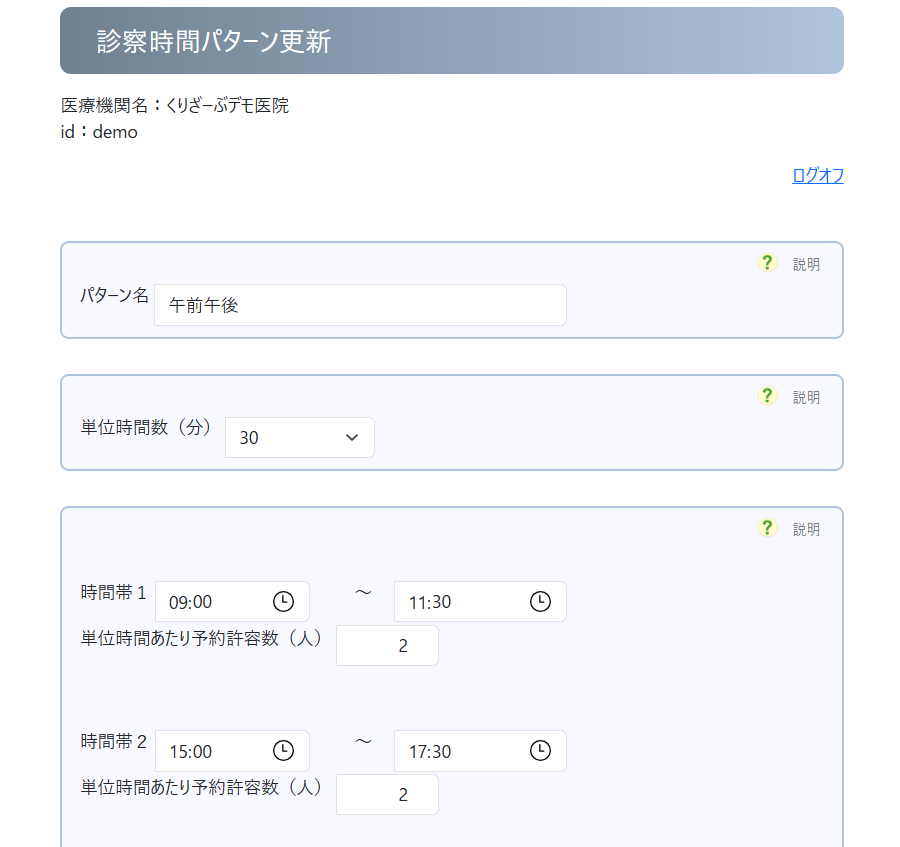Click the ログオフ link
Image resolution: width=900 pixels, height=847 pixels.
[817, 176]
